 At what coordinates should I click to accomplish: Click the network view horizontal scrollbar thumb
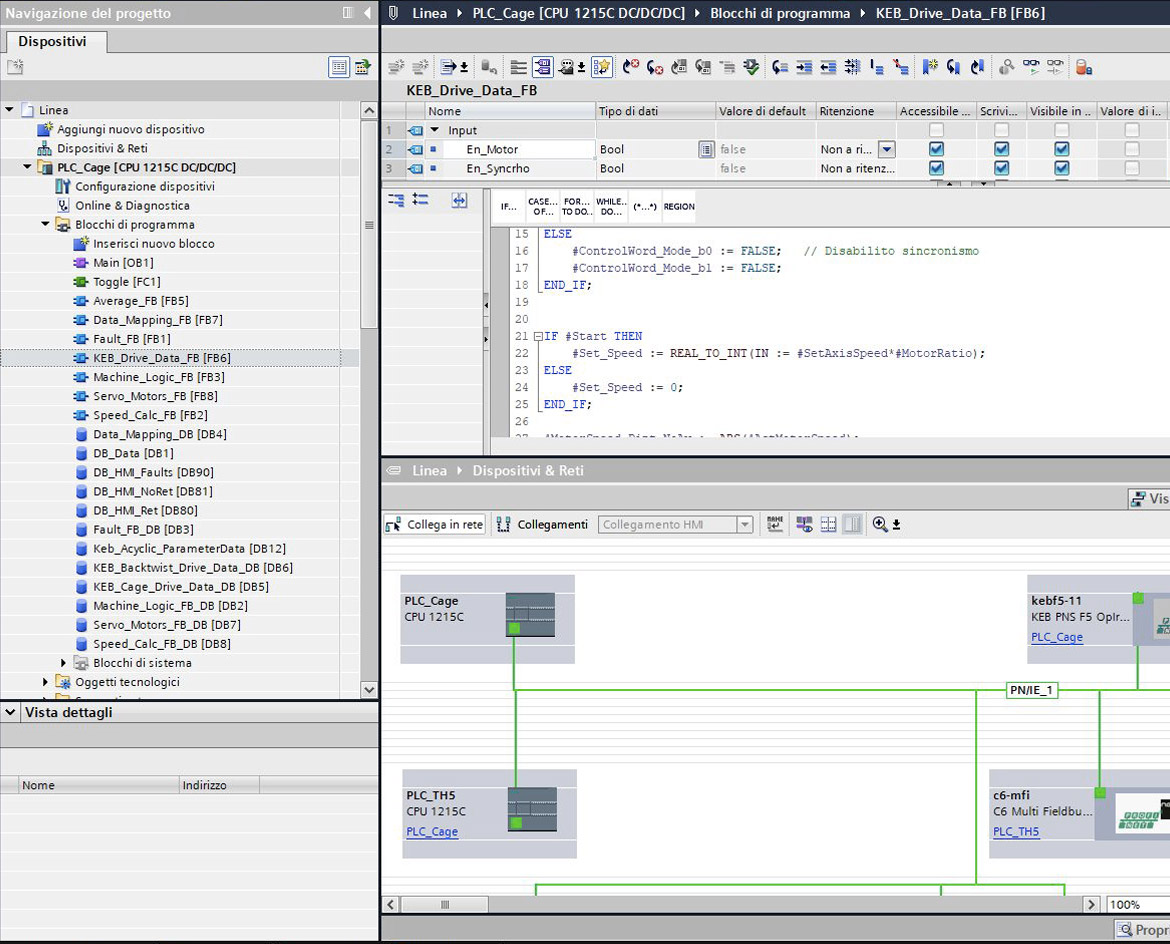[x=445, y=904]
